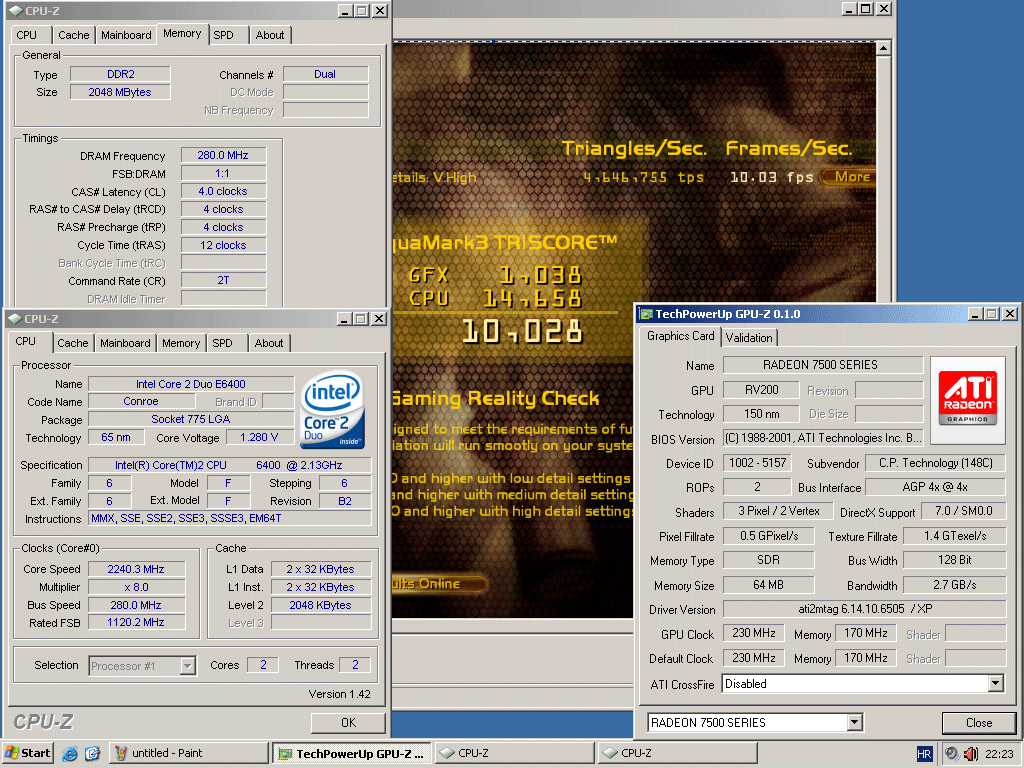Click the Bus Interface value AGP 4x @ 4x
1024x768 pixels.
tap(935, 487)
